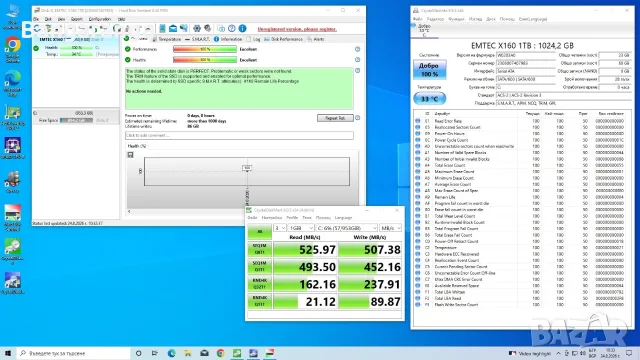The width and height of the screenshot is (640, 360).
Task: Click the 'Click to add comment' field
Action: [x=239, y=136]
